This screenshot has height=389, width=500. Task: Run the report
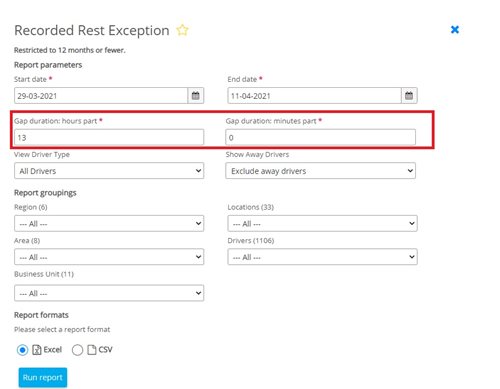[x=43, y=377]
